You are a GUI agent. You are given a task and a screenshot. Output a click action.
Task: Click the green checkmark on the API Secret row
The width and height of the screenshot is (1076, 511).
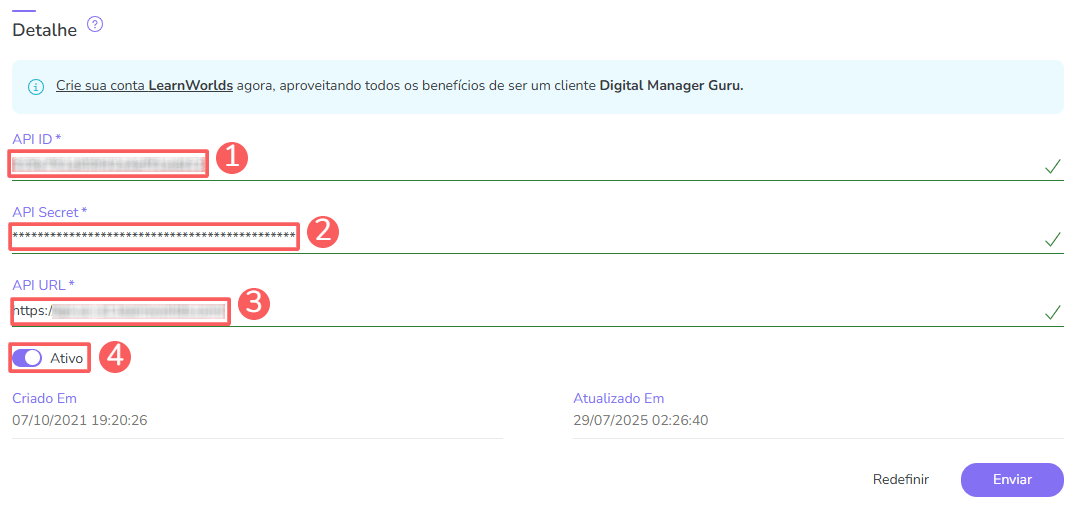(x=1052, y=239)
